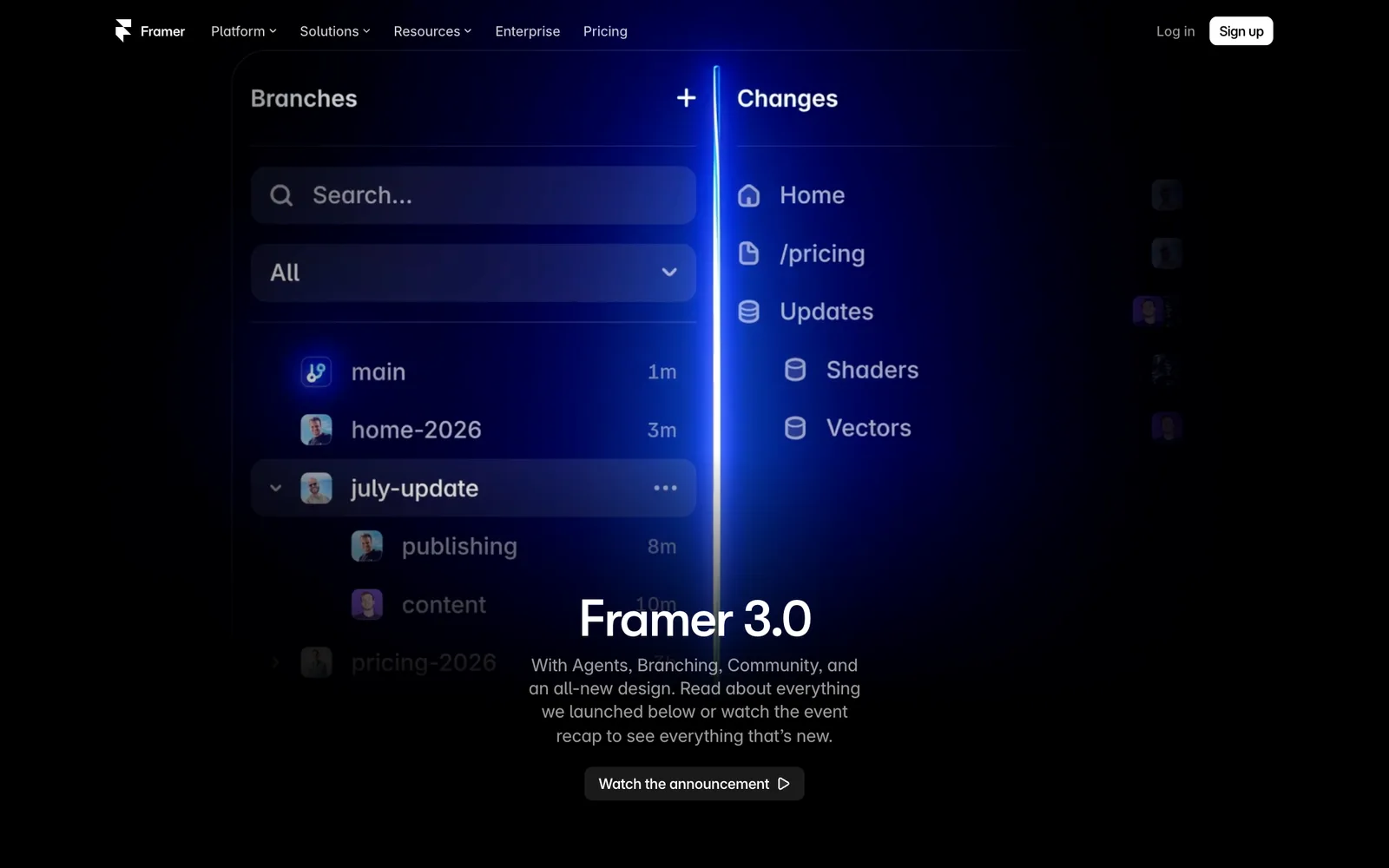Image resolution: width=1389 pixels, height=868 pixels.
Task: Collapse the july-update branch chevron
Action: point(276,488)
